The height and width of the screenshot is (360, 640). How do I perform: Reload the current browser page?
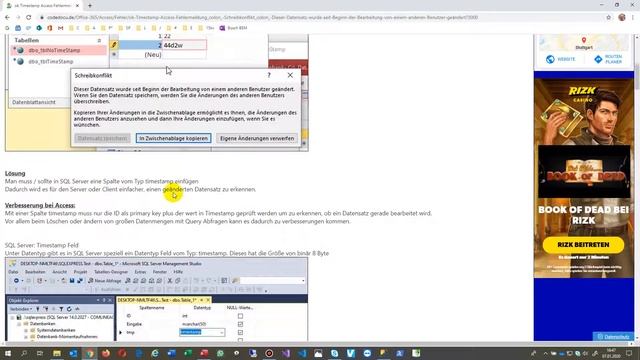coord(29,18)
